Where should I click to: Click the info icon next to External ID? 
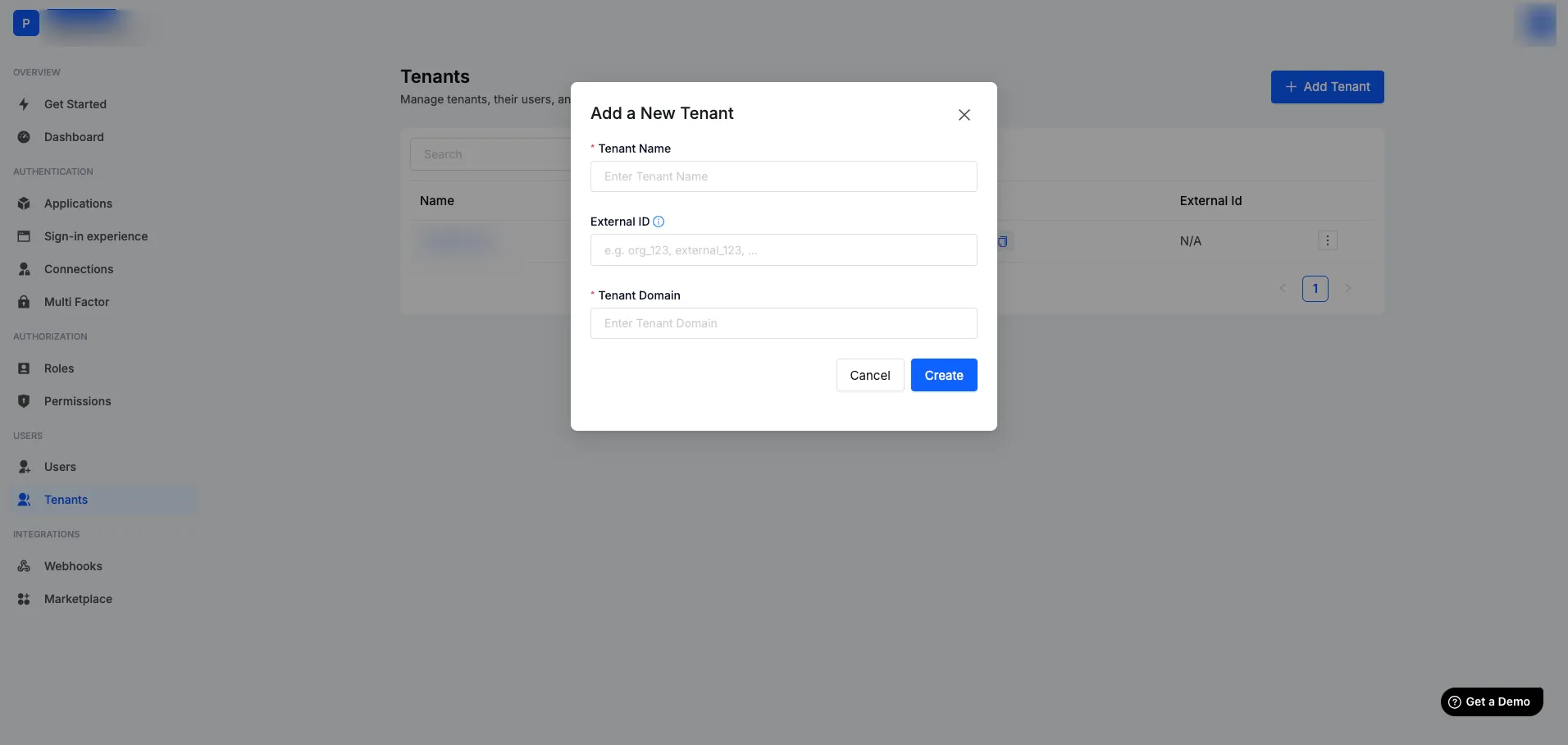[x=659, y=222]
